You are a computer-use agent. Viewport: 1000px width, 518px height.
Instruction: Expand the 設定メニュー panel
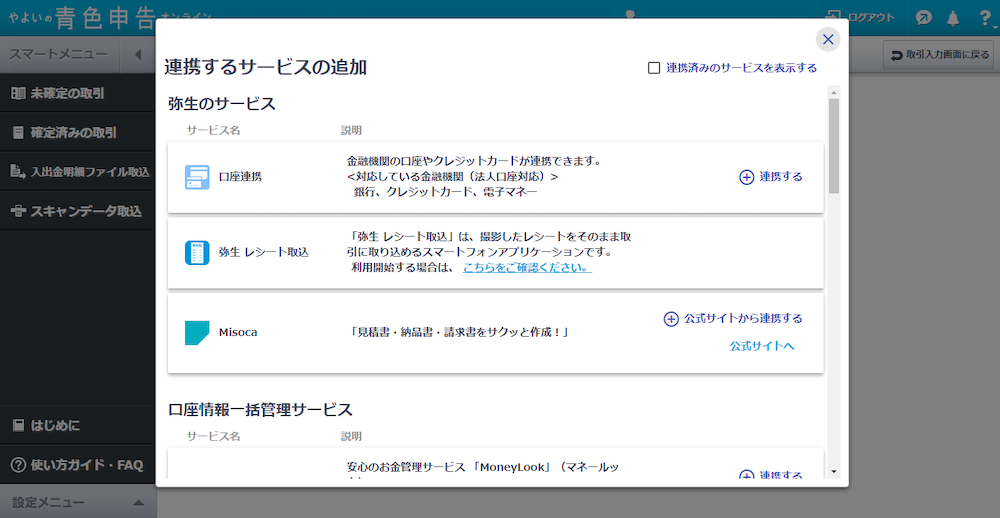(x=77, y=502)
